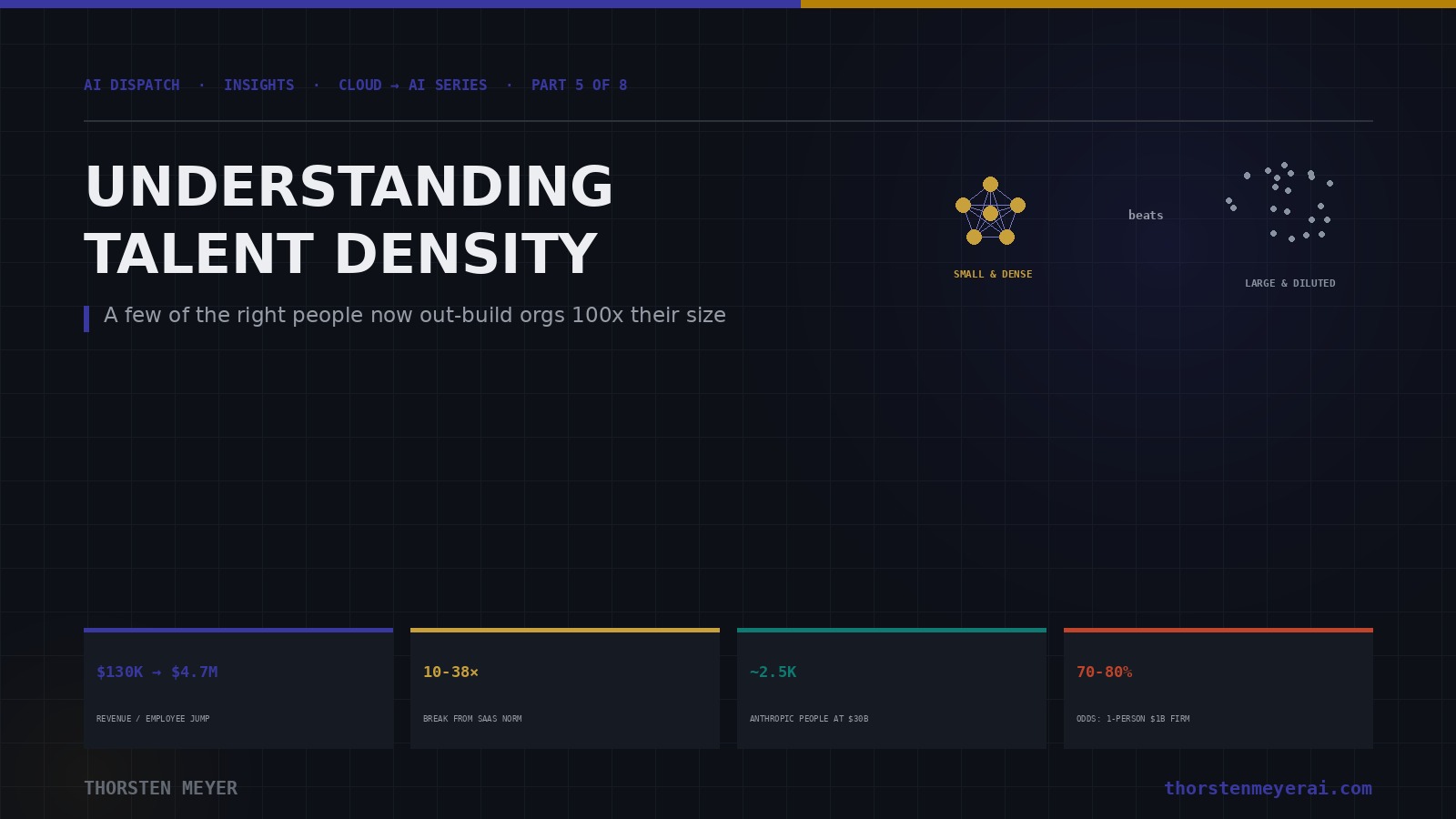
Task: Click the 10-38× stat value
Action: click(x=450, y=672)
